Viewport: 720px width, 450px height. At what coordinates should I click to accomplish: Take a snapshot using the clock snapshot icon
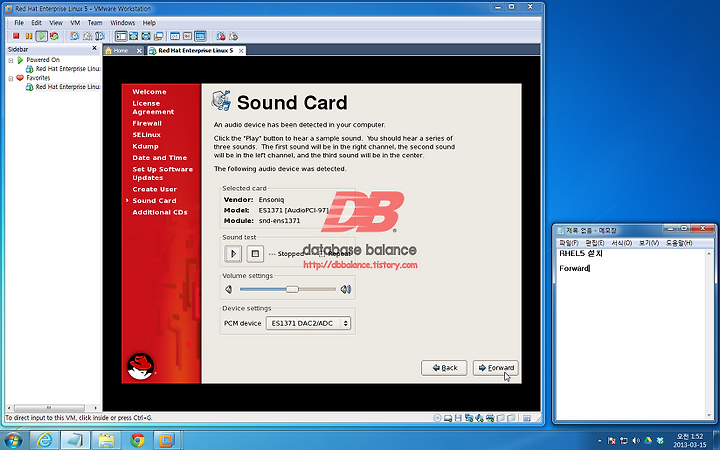tap(74, 36)
